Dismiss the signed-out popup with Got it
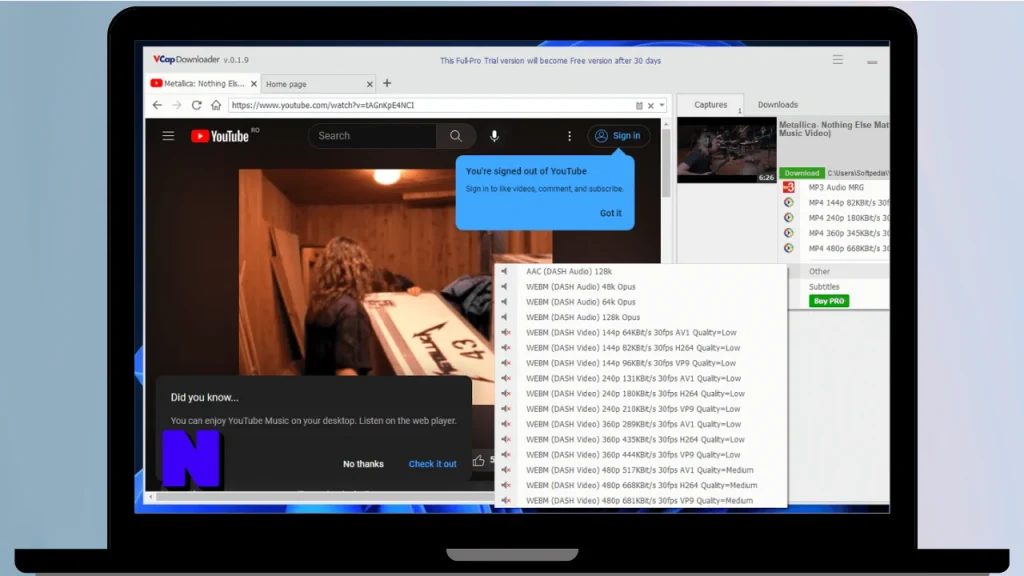This screenshot has width=1024, height=576. [x=611, y=213]
